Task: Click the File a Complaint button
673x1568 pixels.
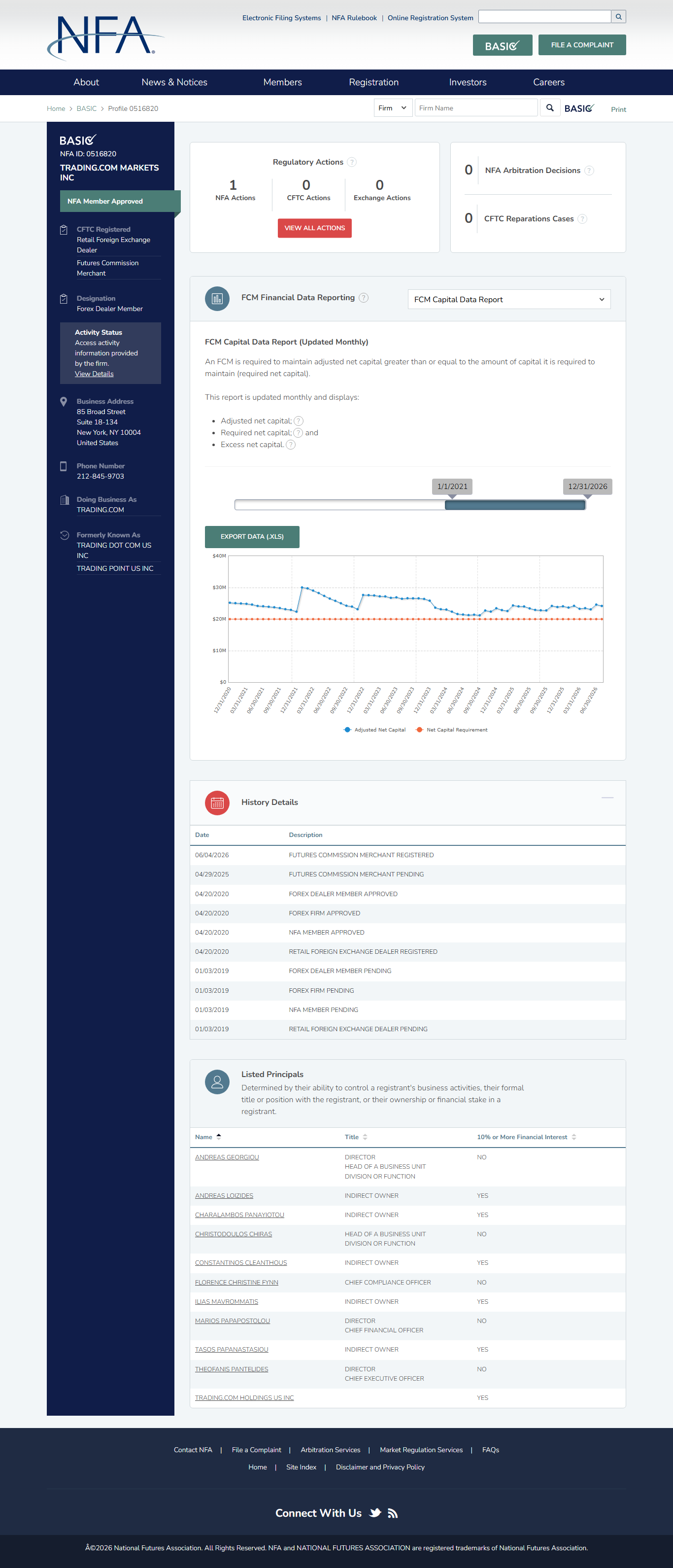Action: point(582,45)
